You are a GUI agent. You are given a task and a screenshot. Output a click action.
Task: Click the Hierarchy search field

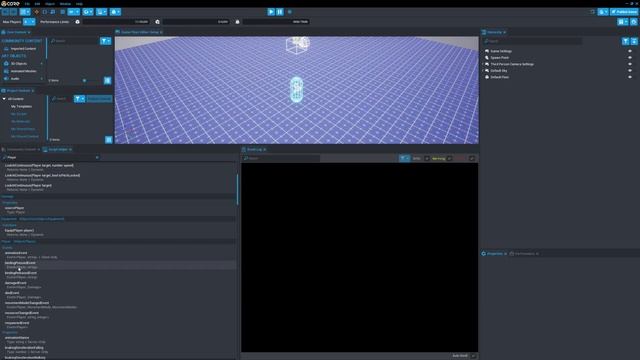click(532, 41)
